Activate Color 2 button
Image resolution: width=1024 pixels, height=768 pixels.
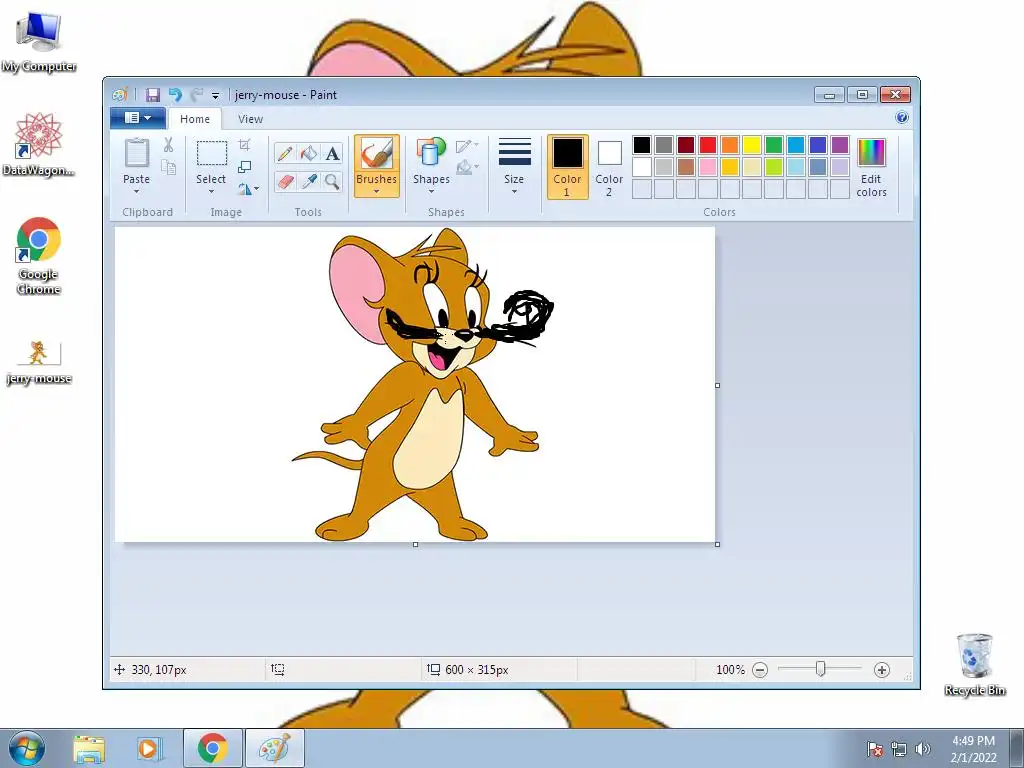coord(609,167)
